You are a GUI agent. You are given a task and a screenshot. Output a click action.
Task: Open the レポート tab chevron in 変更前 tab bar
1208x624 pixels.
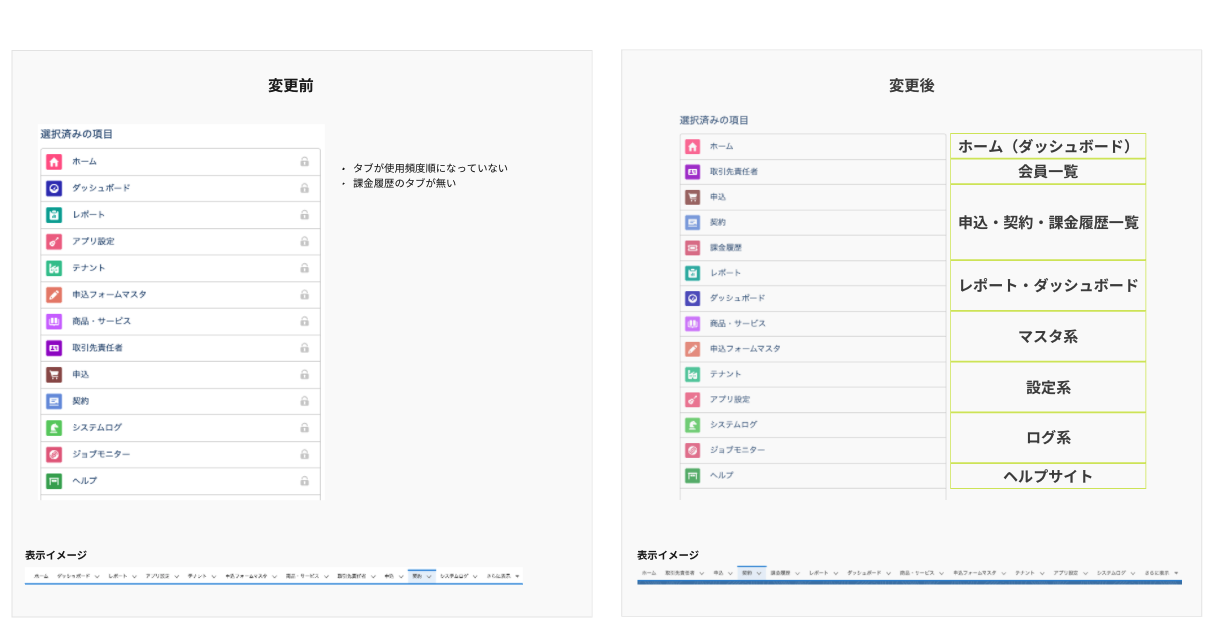click(x=134, y=577)
